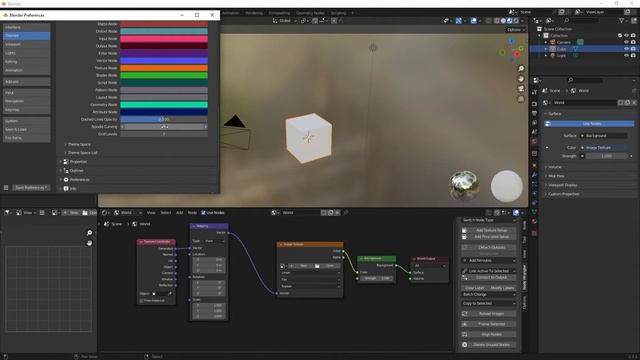The height and width of the screenshot is (360, 640).
Task: Click Save Preferences button
Action: [x=31, y=188]
